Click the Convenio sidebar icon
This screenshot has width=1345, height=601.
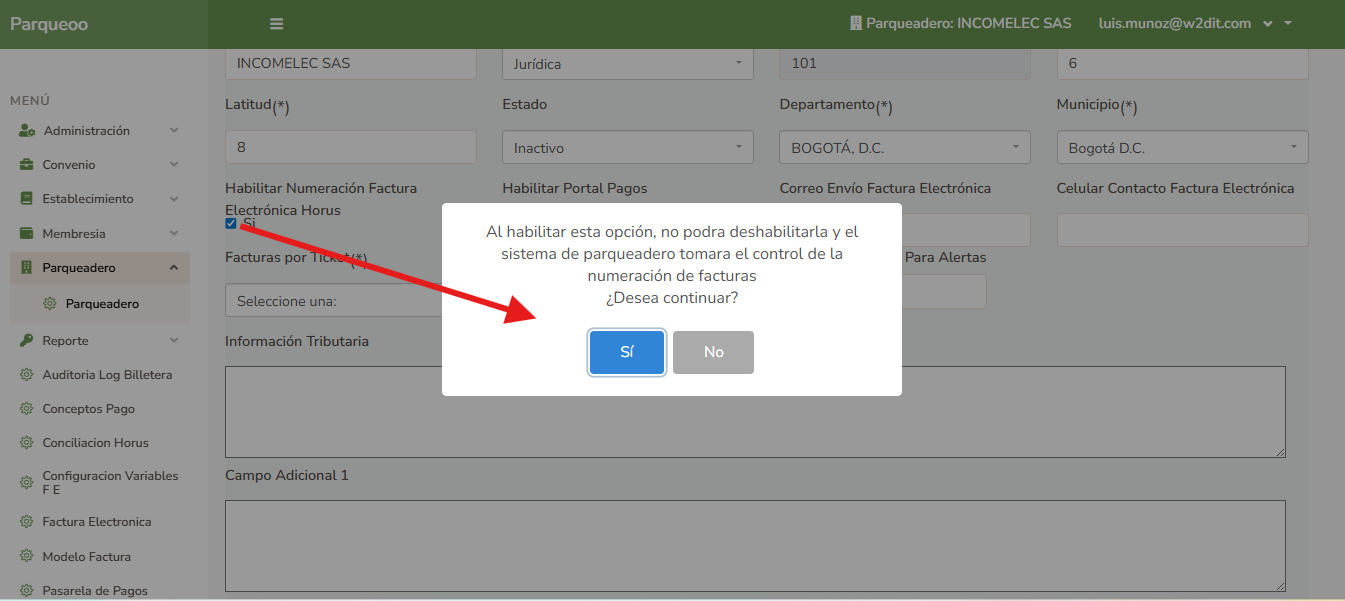click(25, 164)
